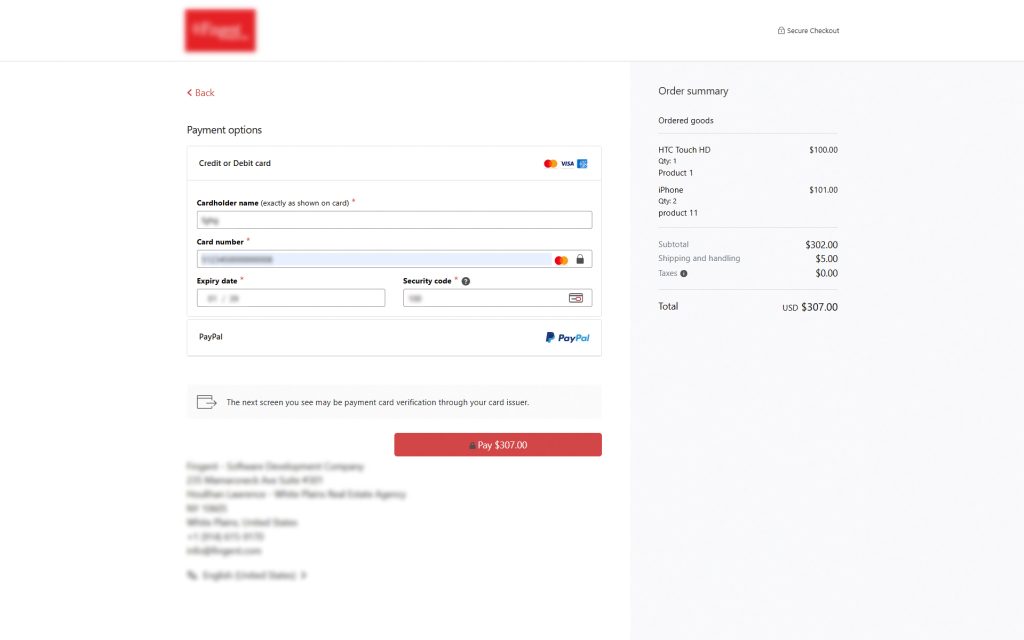Expand the English (United States) language selector

(250, 575)
